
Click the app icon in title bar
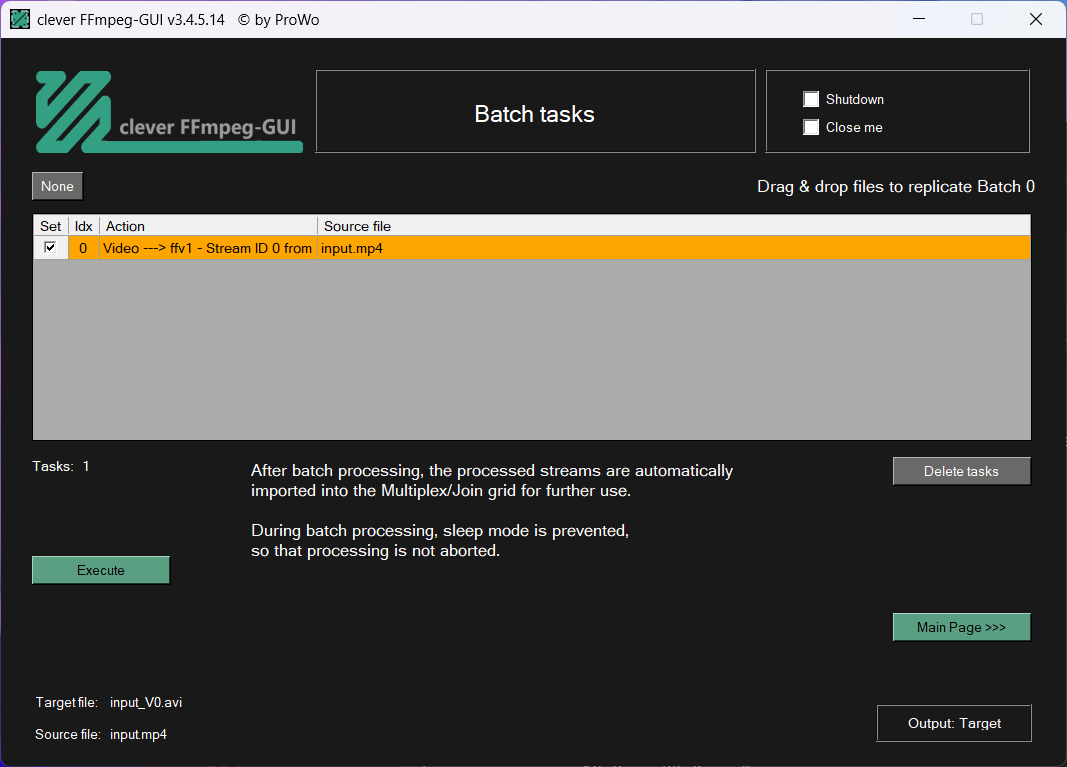(x=20, y=20)
